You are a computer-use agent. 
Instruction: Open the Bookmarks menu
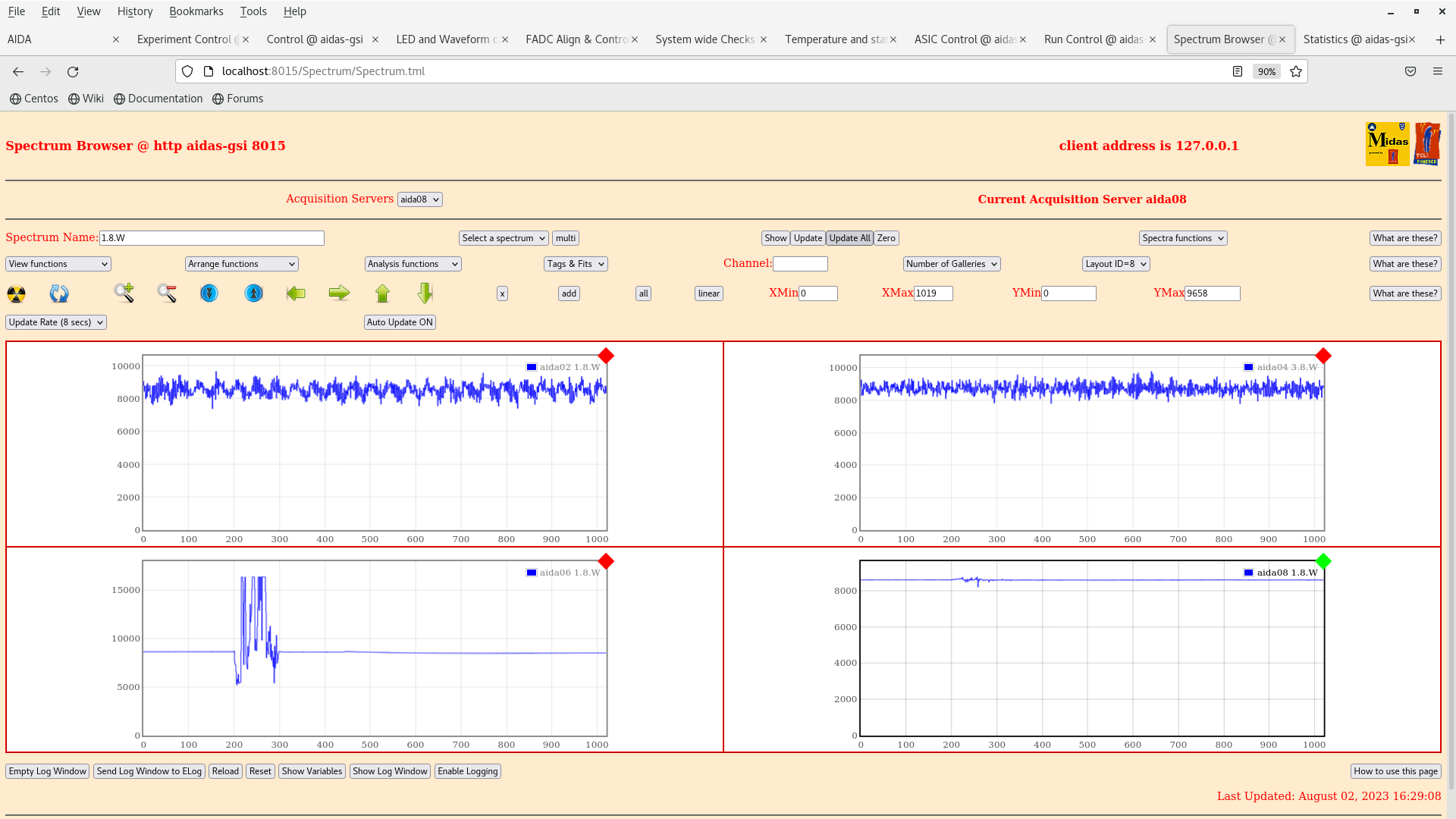(196, 11)
